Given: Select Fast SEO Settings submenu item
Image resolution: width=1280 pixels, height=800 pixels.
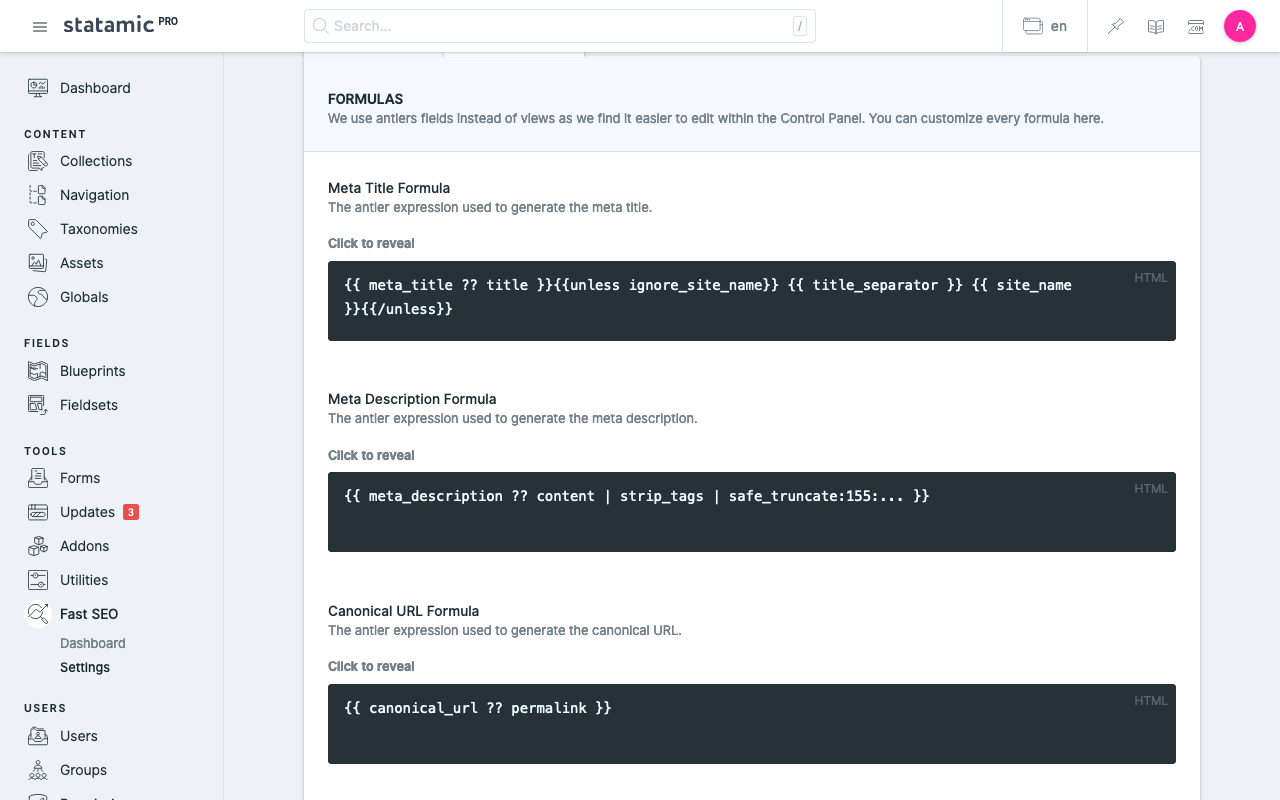Looking at the screenshot, I should tap(85, 667).
